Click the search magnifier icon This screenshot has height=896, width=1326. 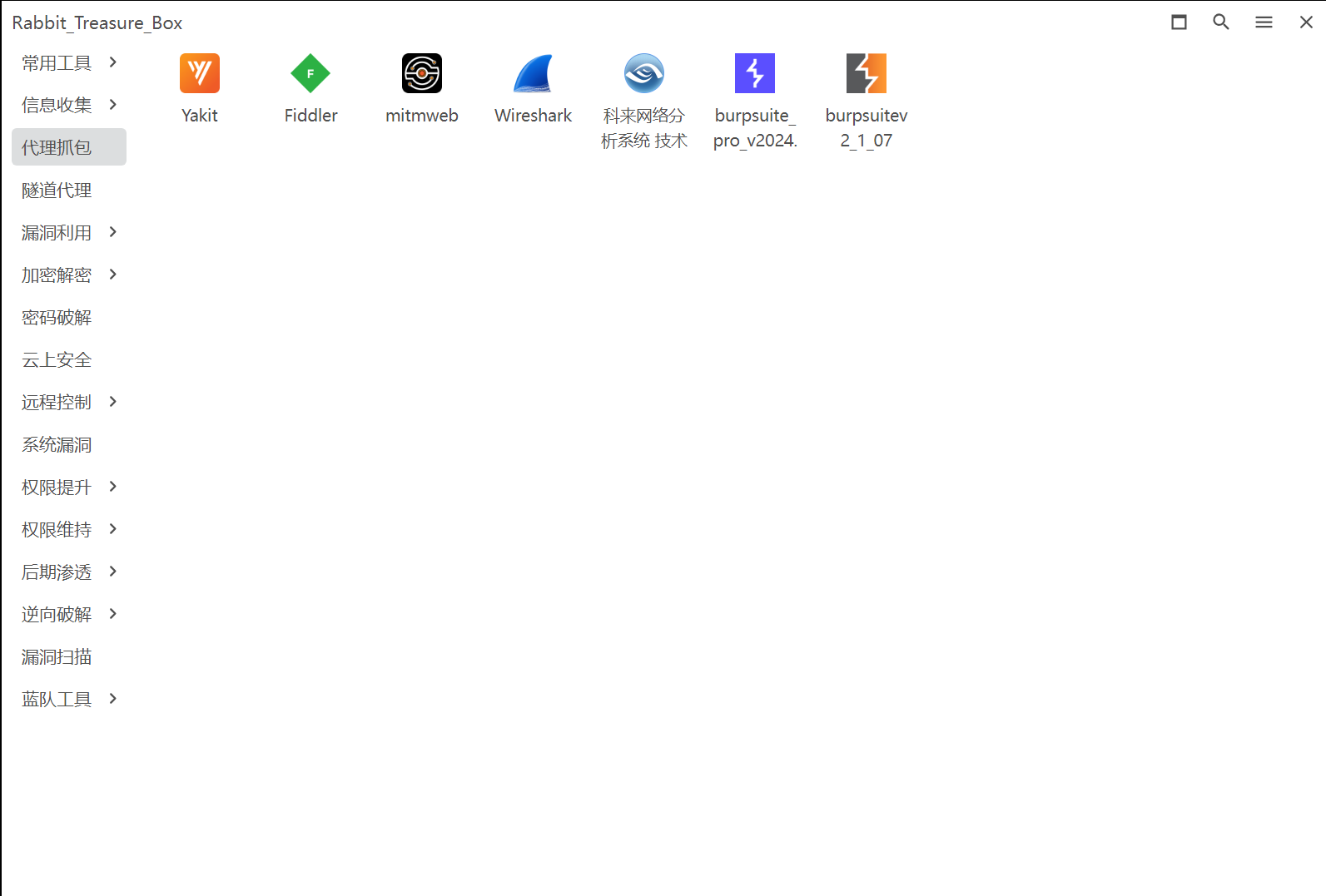[x=1221, y=22]
